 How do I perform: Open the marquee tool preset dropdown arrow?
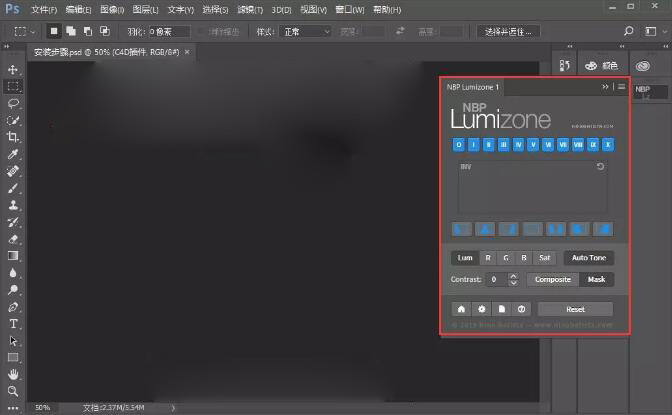click(33, 32)
